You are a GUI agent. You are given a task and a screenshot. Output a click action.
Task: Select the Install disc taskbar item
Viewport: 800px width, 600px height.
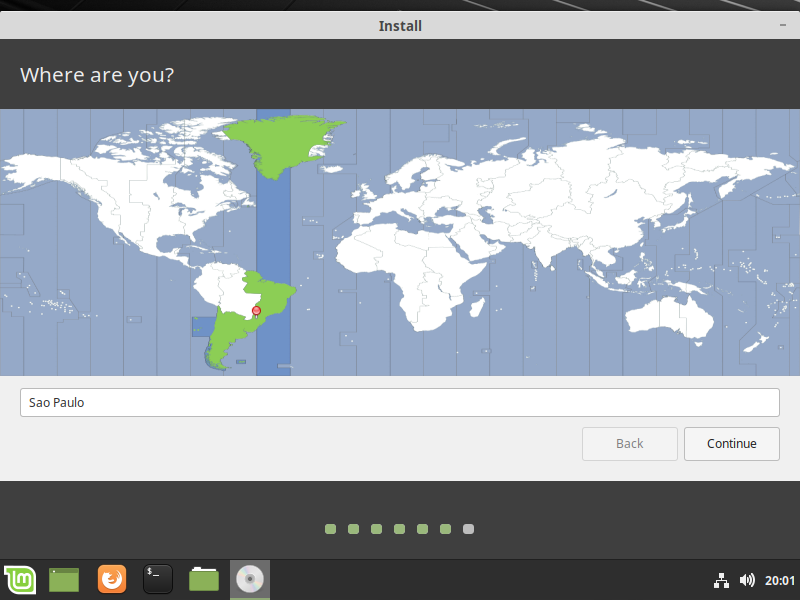pos(249,580)
